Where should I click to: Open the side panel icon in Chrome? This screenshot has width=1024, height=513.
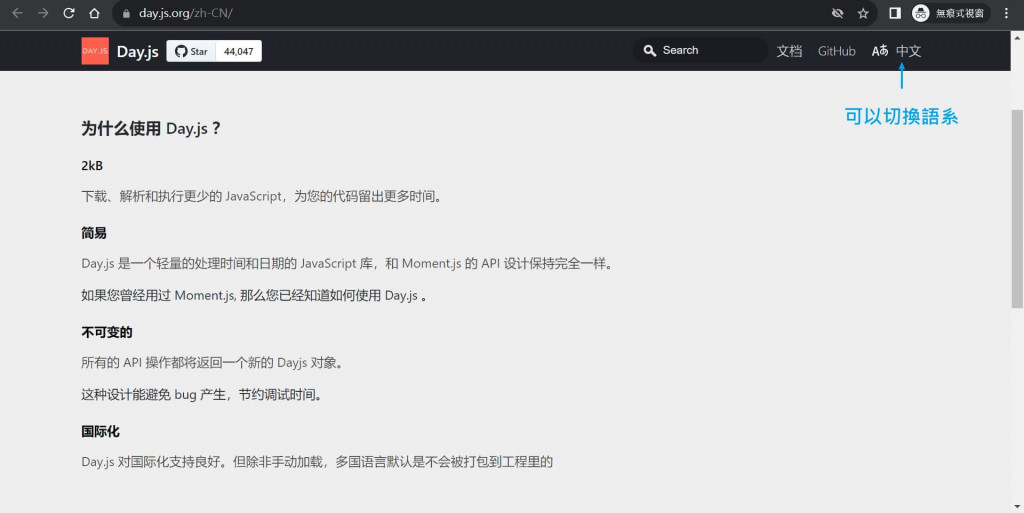(x=895, y=13)
